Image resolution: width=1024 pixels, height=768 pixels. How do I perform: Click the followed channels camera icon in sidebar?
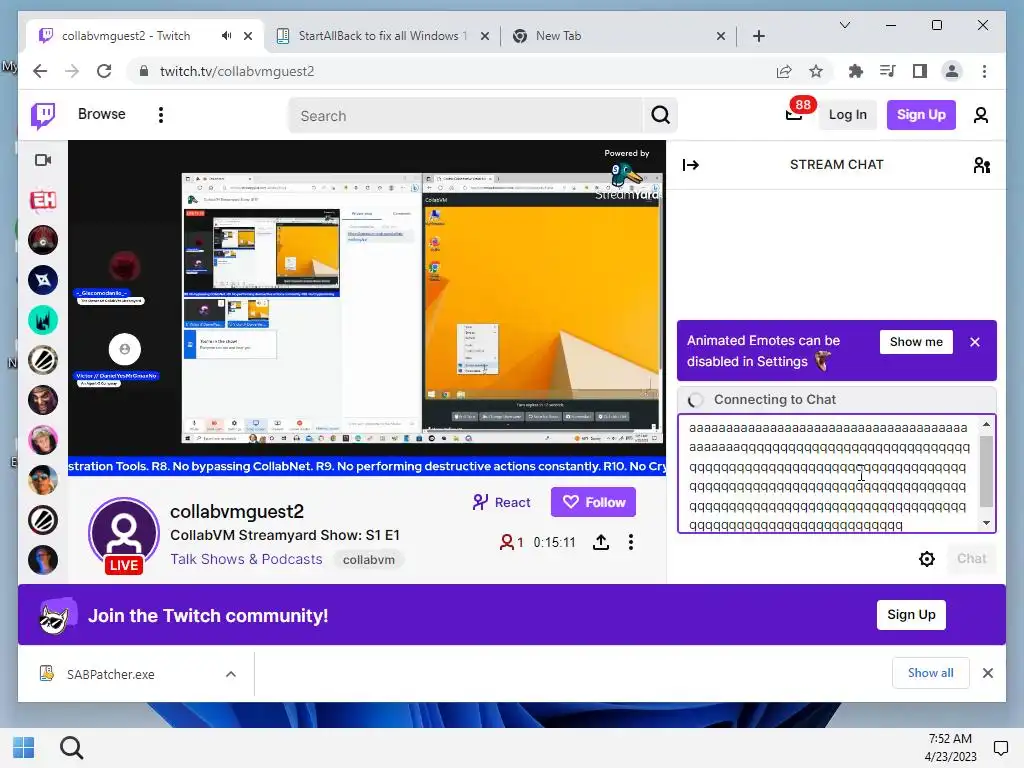(x=43, y=160)
